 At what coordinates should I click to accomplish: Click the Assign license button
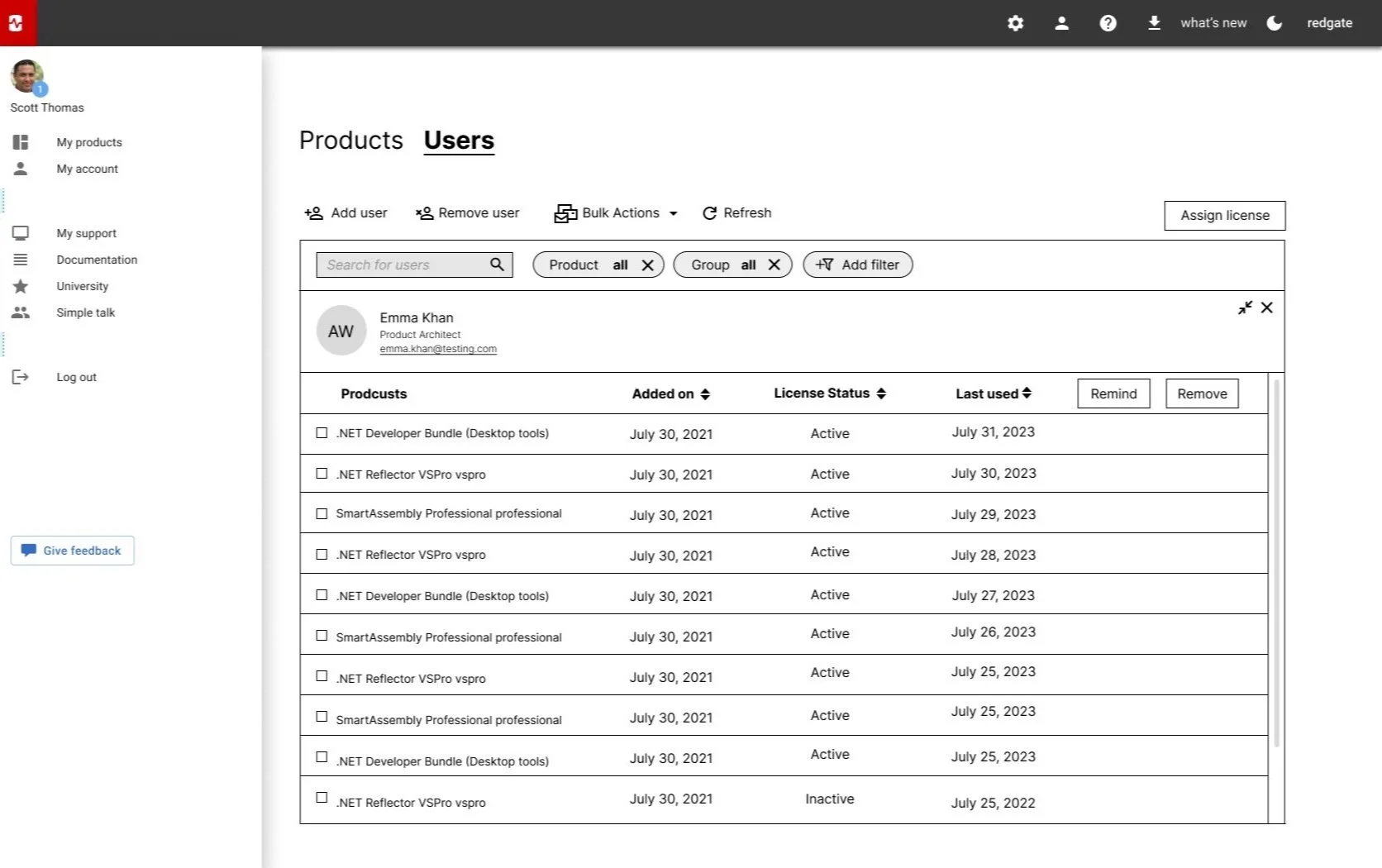click(x=1225, y=216)
